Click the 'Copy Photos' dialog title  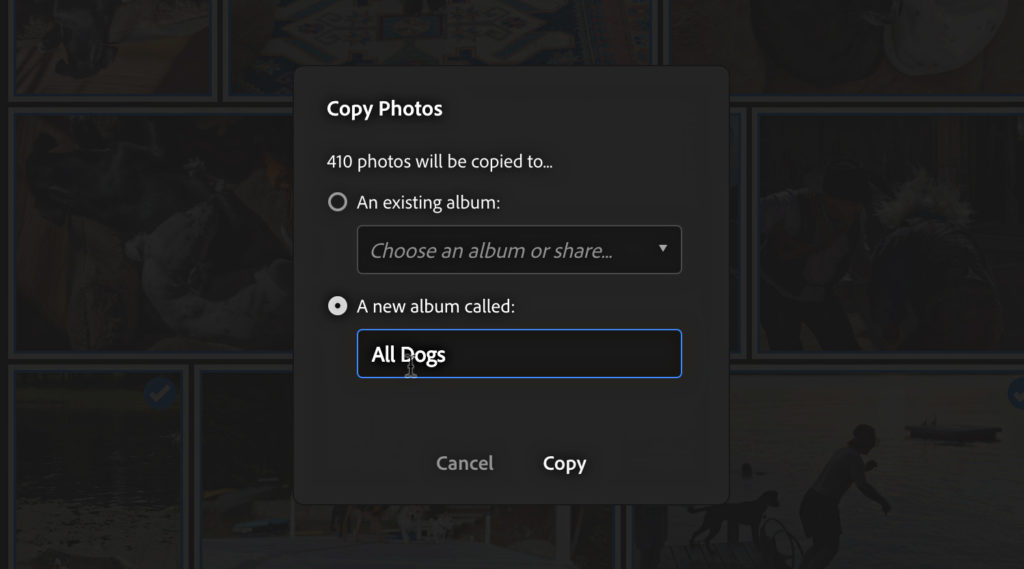pos(385,108)
